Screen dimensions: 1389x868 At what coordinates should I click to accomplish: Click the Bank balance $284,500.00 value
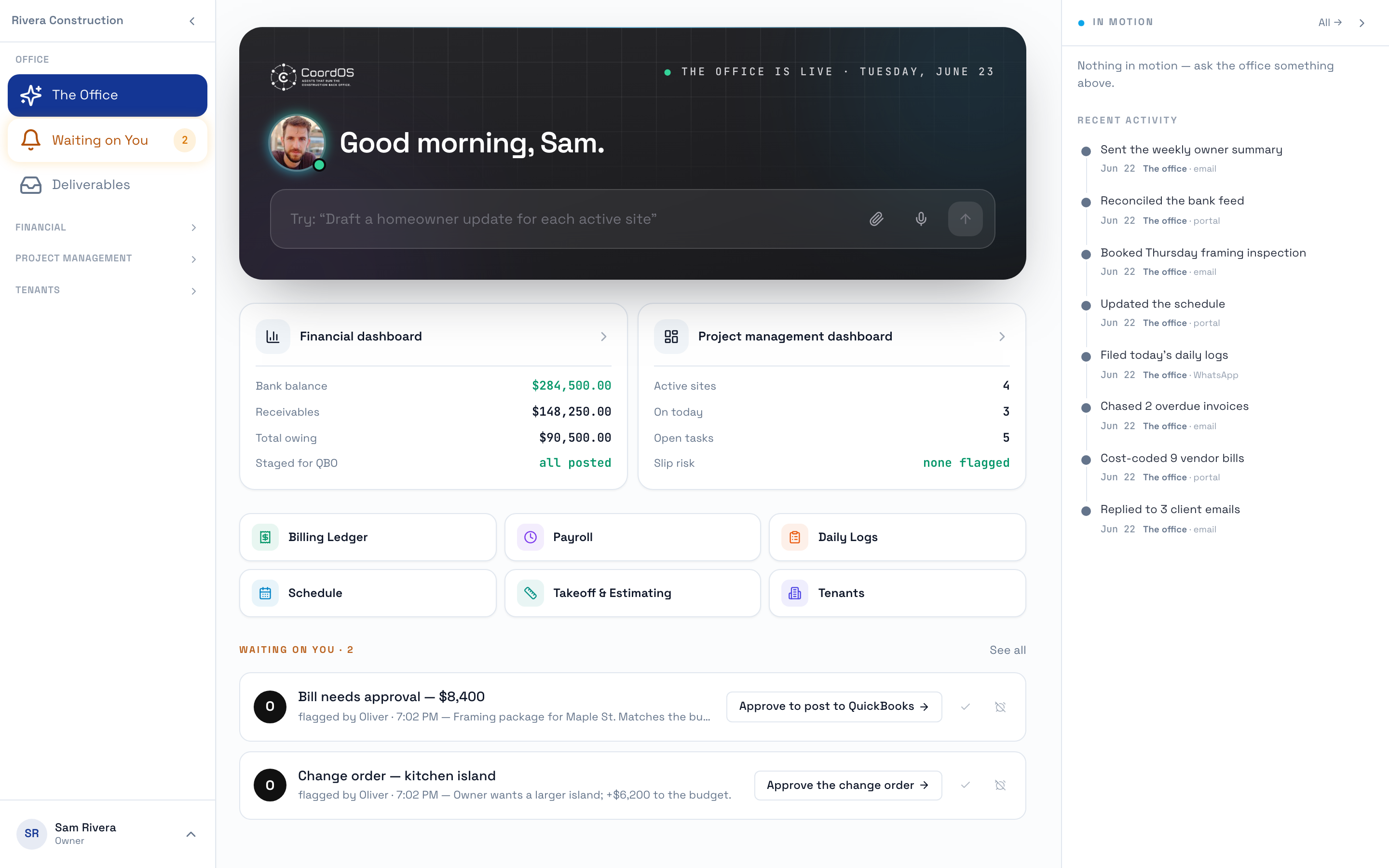click(x=571, y=386)
